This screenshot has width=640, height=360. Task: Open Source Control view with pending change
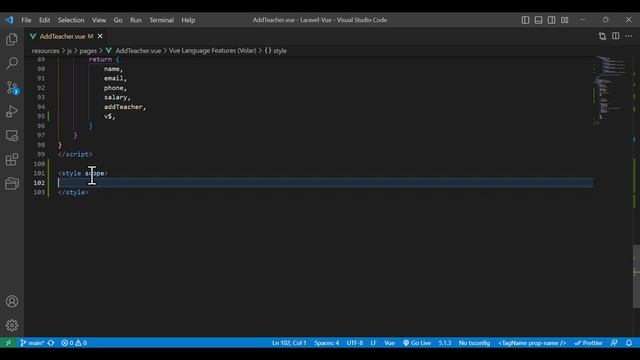click(12, 87)
